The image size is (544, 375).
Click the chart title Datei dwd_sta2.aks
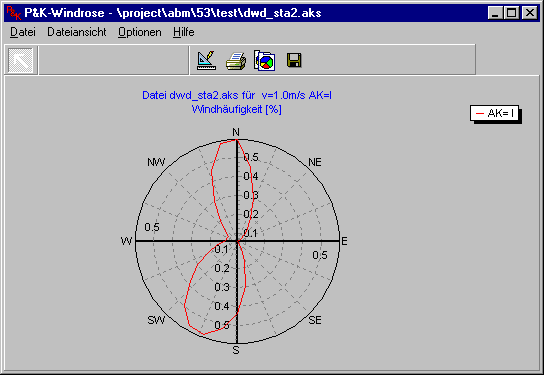pos(237,95)
